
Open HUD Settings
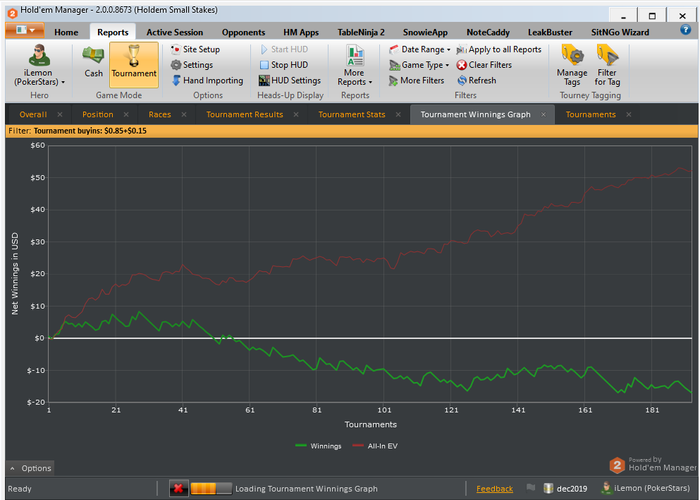(290, 81)
